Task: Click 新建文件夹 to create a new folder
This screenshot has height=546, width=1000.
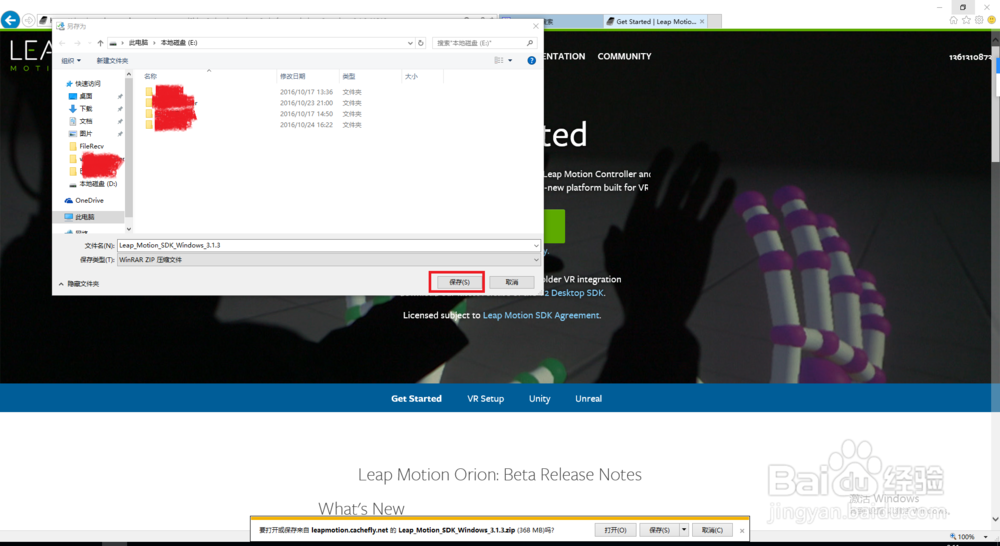Action: click(112, 61)
